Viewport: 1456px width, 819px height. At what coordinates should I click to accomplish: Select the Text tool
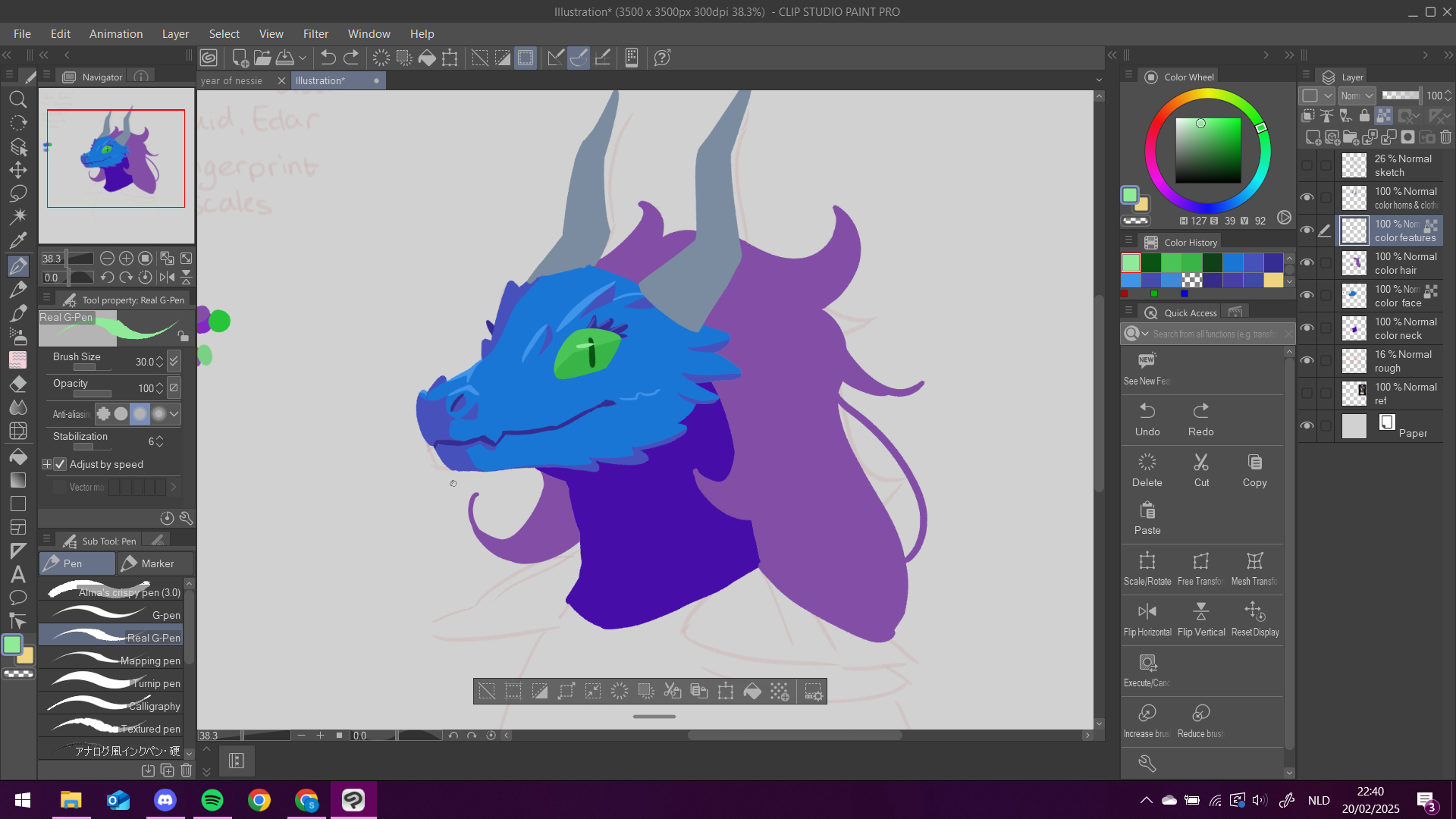pos(18,575)
